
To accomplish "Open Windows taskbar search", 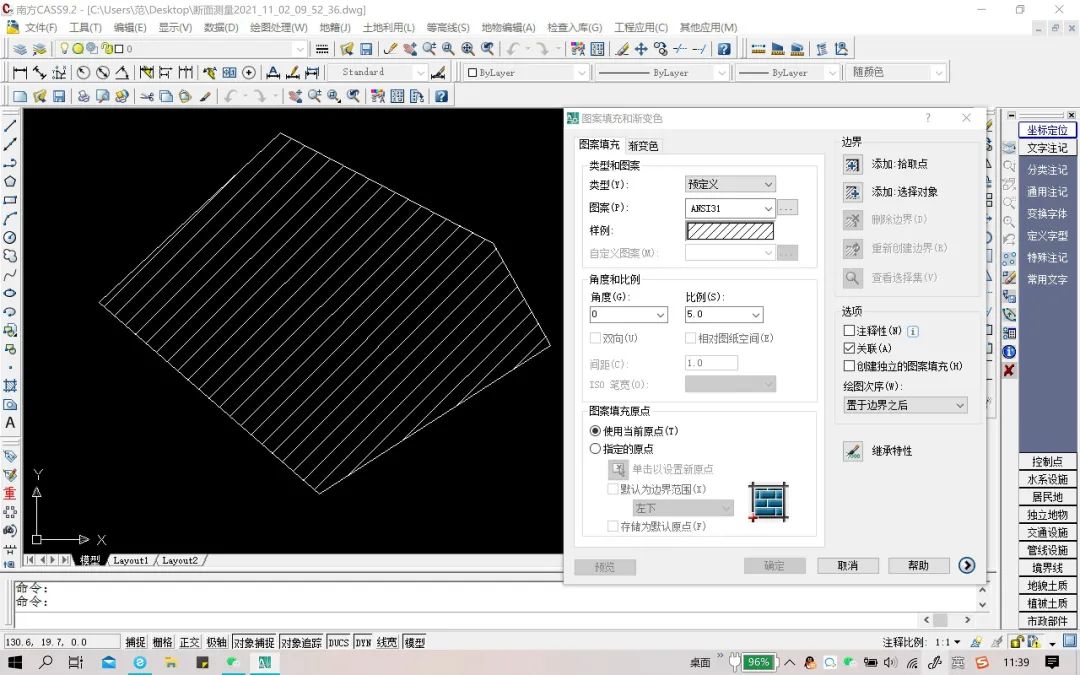I will [45, 662].
